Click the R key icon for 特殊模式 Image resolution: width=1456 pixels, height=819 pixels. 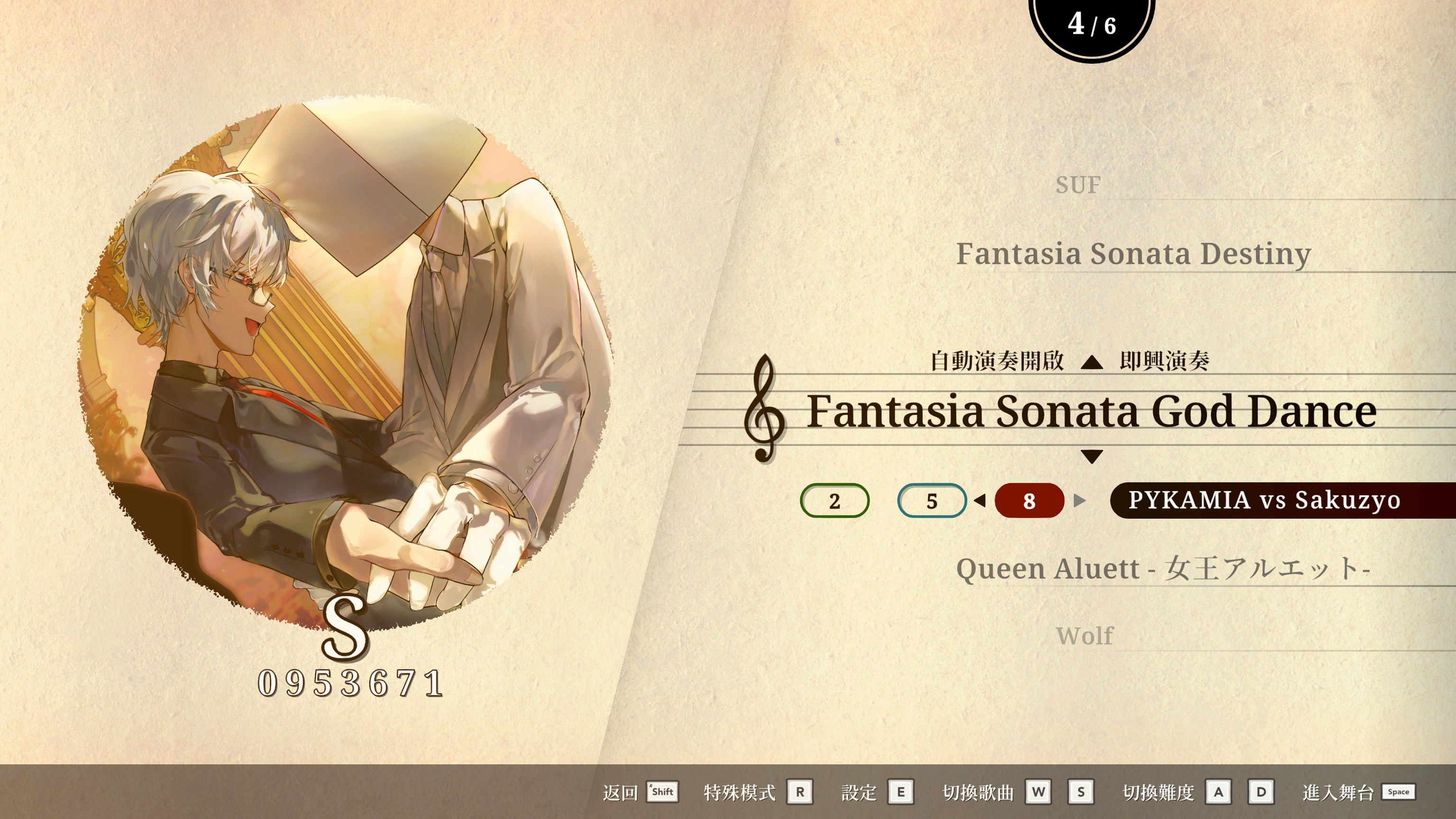tap(800, 792)
